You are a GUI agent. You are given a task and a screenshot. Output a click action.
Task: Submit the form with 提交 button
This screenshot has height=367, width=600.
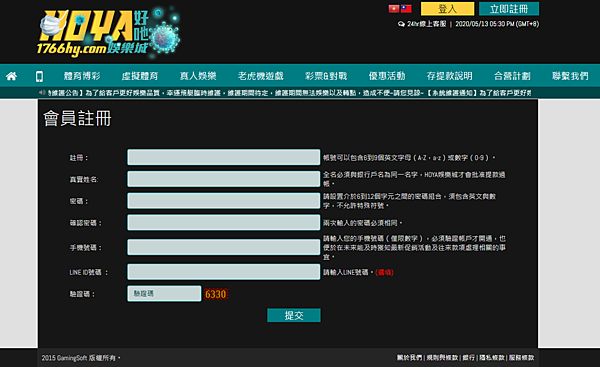pyautogui.click(x=294, y=315)
